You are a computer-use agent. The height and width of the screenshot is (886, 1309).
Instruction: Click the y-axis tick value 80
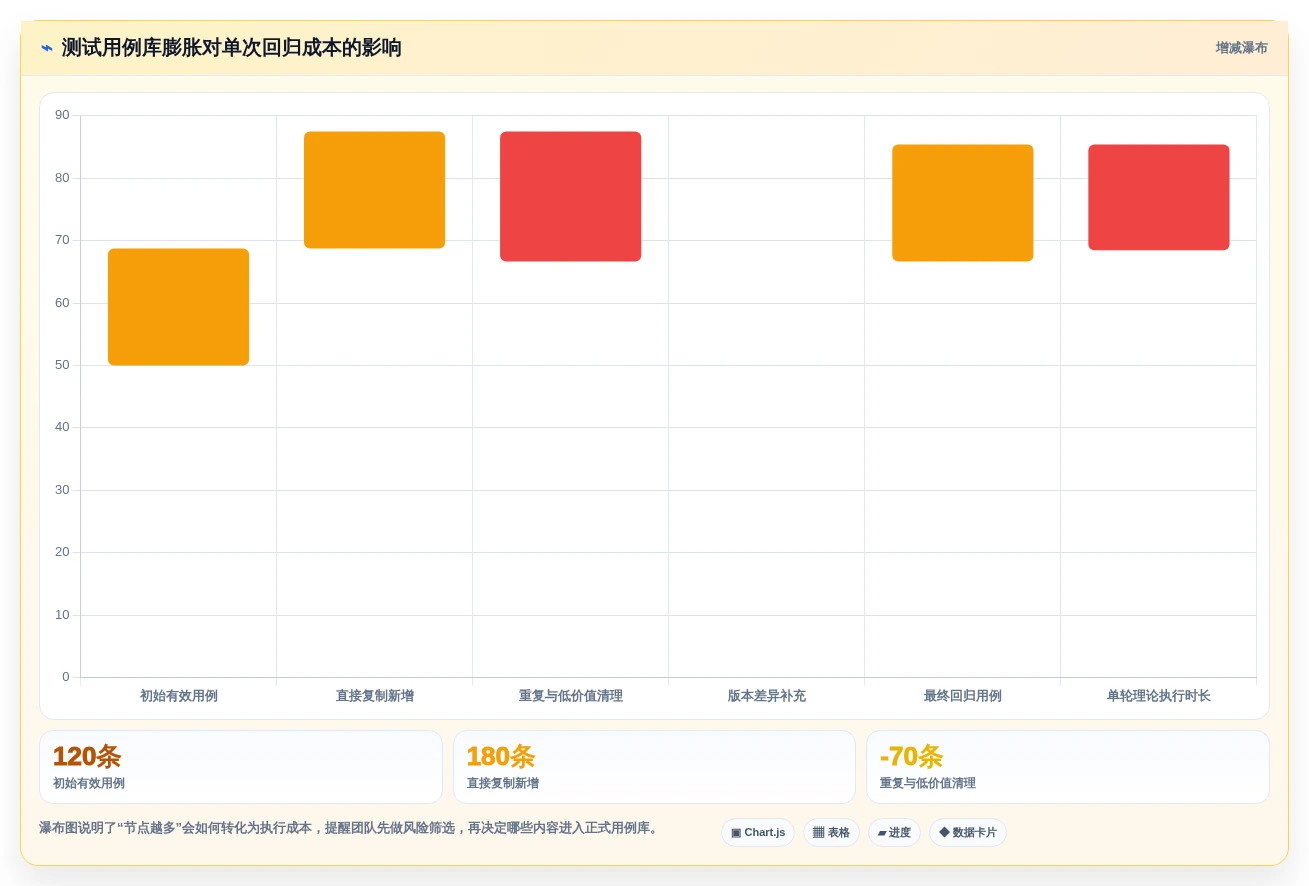click(62, 178)
